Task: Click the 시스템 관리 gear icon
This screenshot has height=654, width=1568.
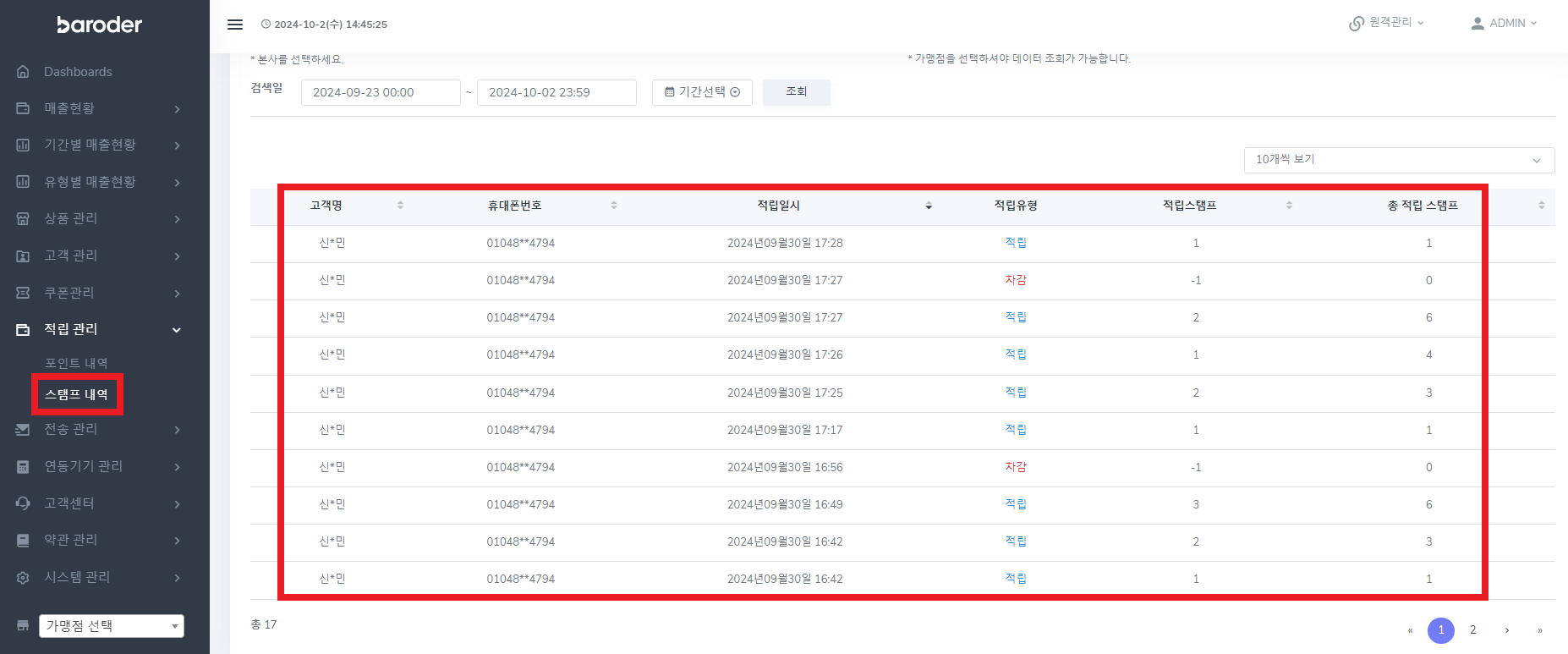Action: (23, 577)
